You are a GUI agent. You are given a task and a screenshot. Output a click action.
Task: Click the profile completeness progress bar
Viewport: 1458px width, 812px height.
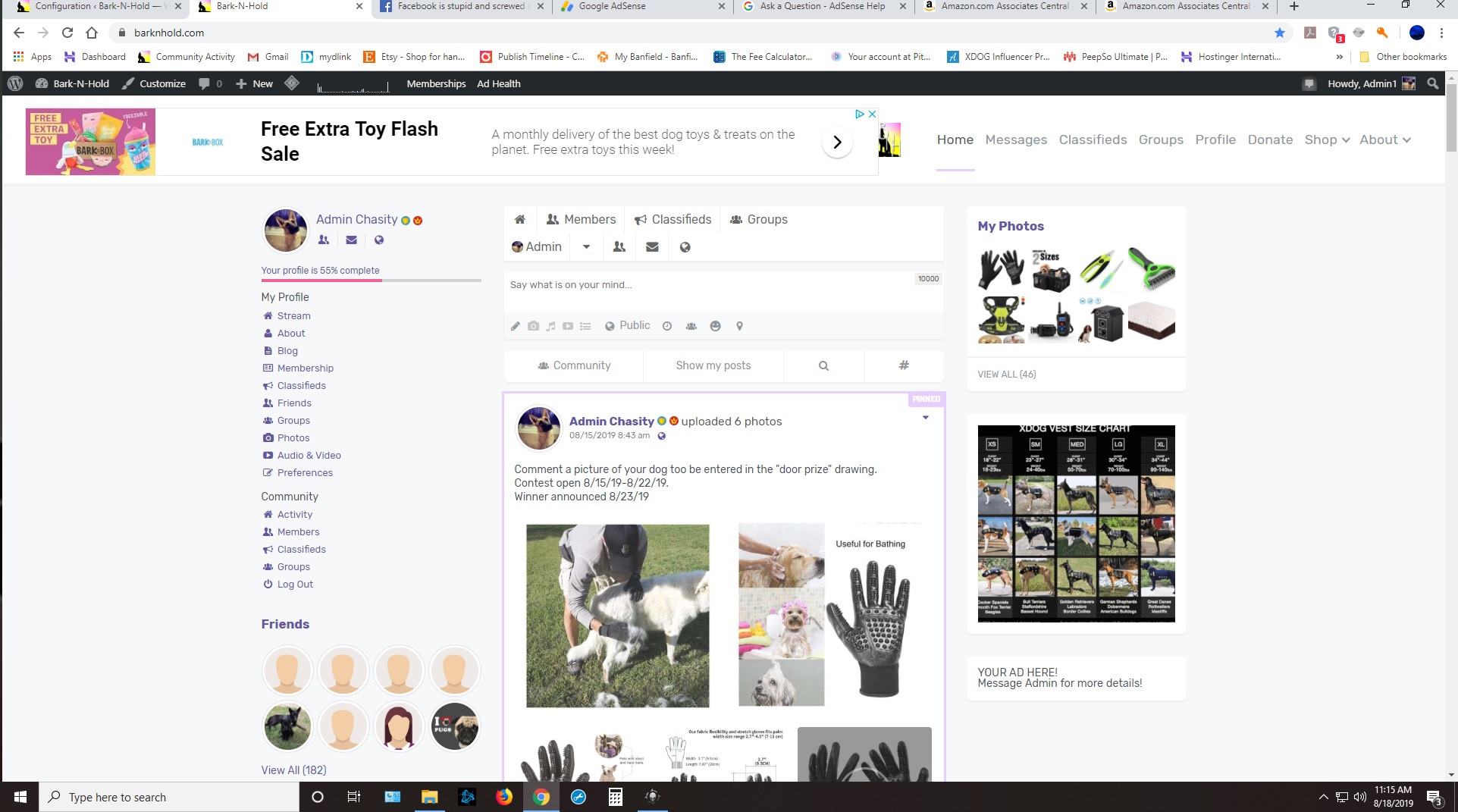(x=372, y=281)
